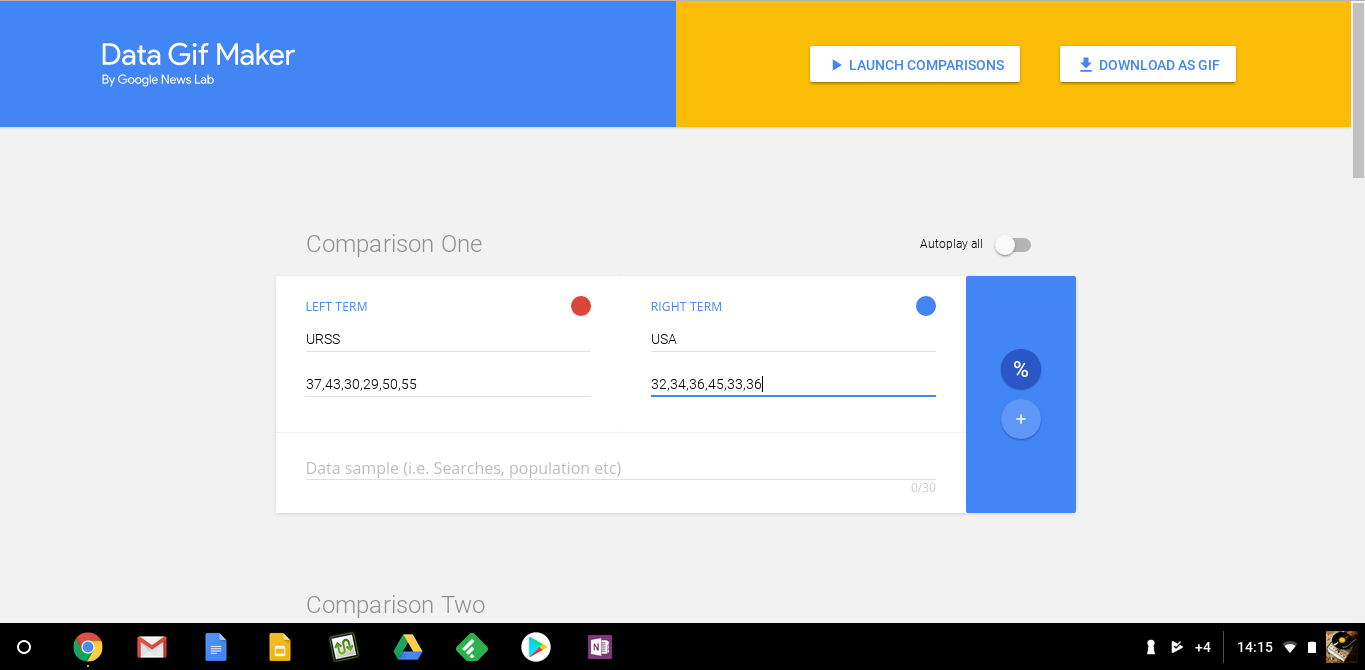Click the Comparison Two heading
Viewport: 1365px width, 670px height.
[395, 605]
